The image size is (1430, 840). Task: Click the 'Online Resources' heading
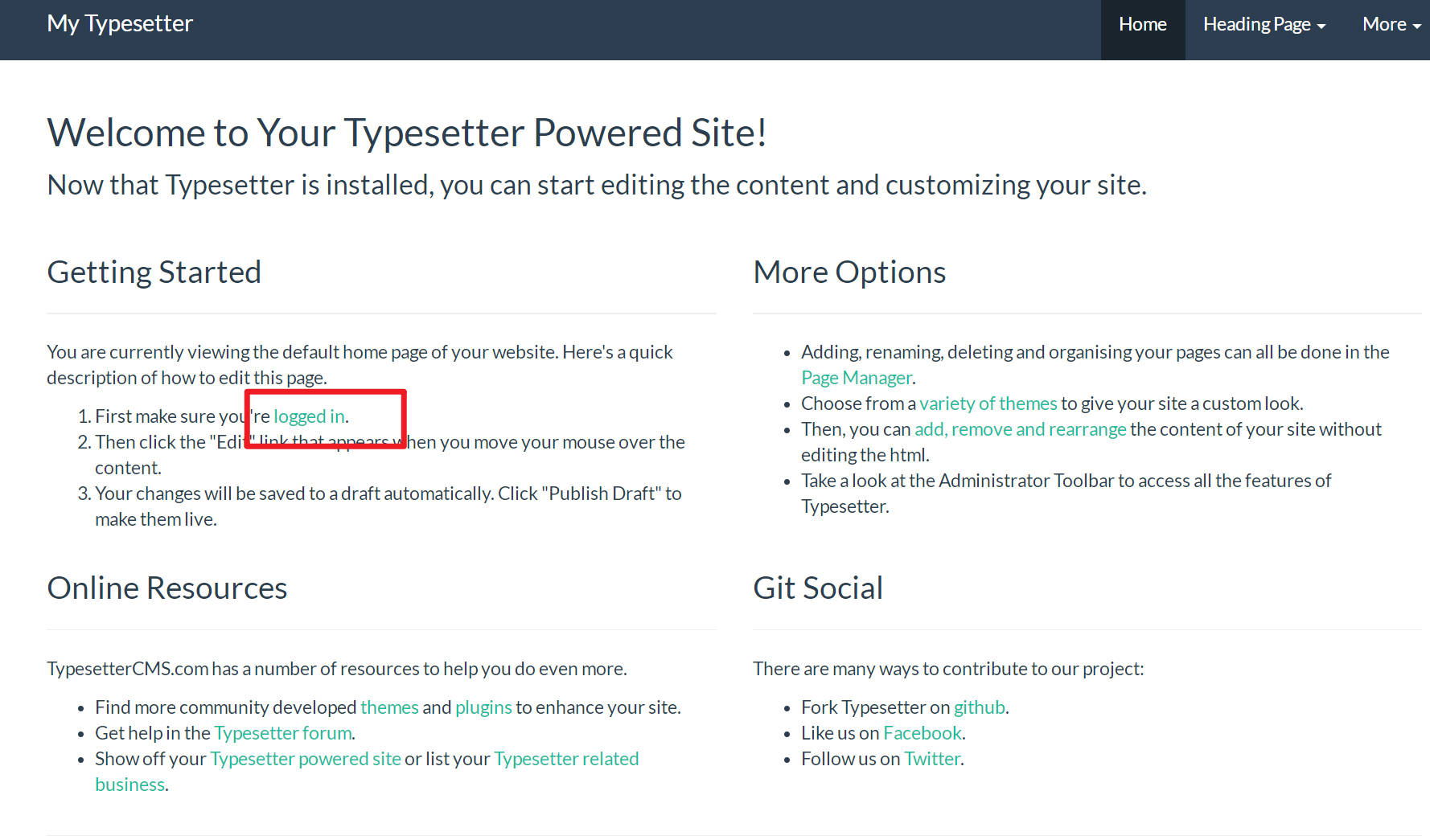[x=167, y=588]
